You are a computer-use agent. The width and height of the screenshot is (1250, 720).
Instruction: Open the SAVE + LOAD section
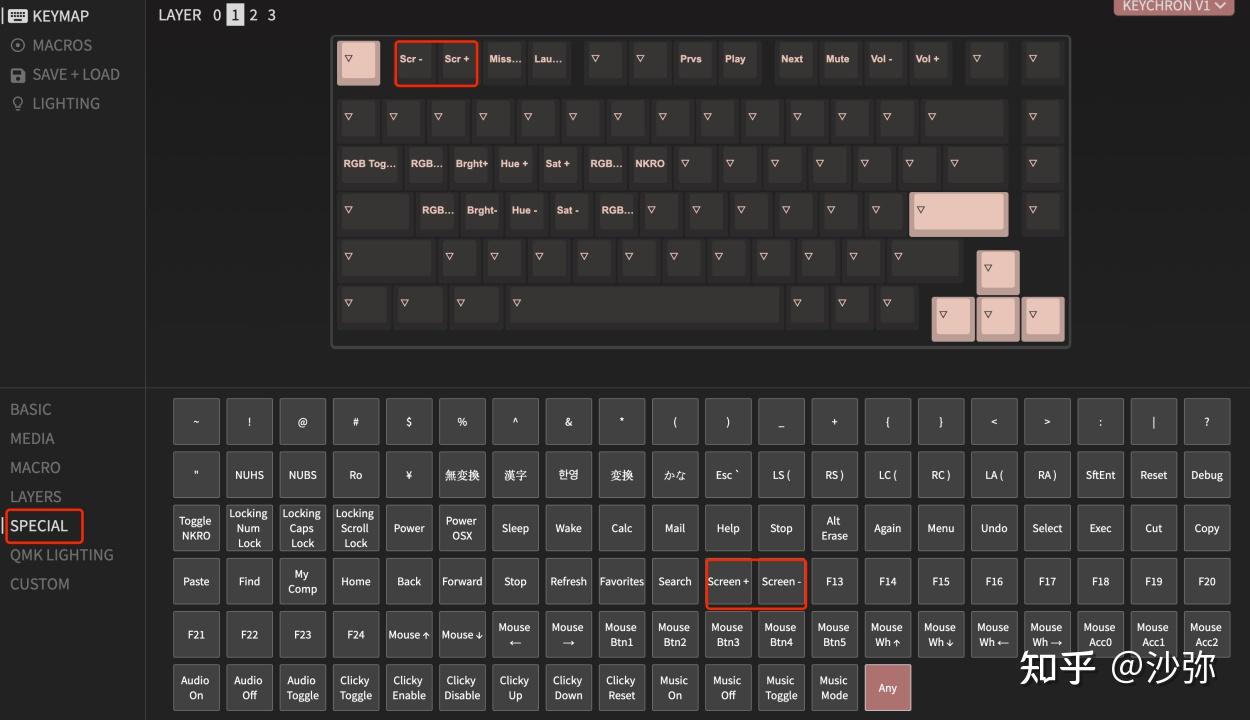click(x=65, y=74)
